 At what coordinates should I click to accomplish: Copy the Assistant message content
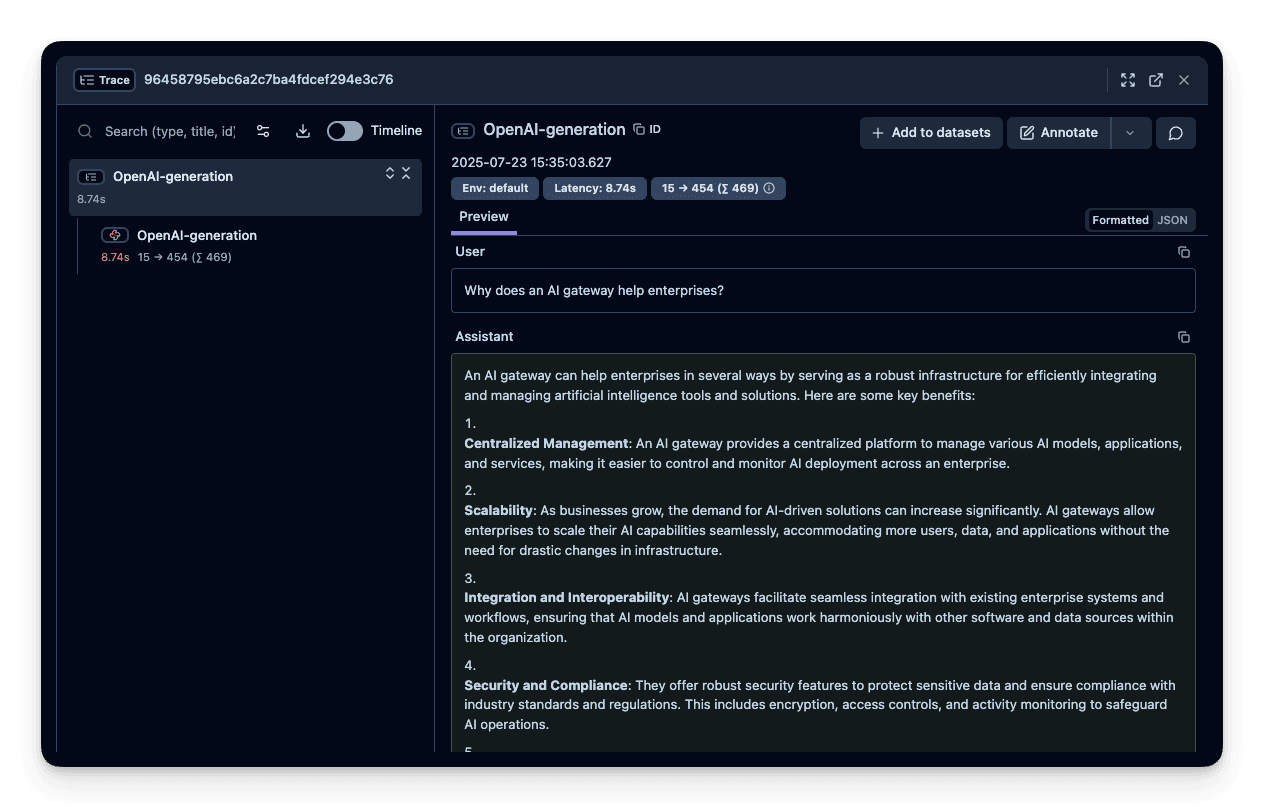pyautogui.click(x=1184, y=337)
